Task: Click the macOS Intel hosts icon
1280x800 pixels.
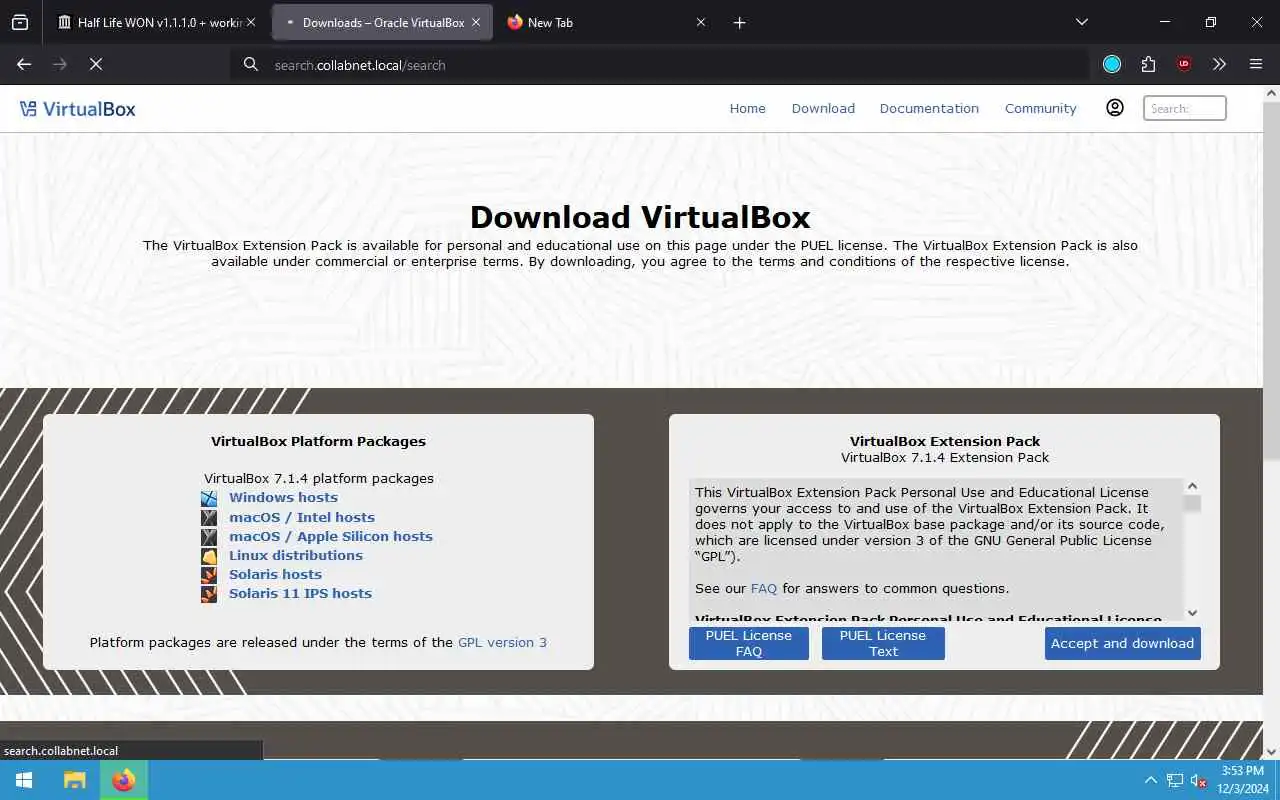Action: tap(209, 518)
